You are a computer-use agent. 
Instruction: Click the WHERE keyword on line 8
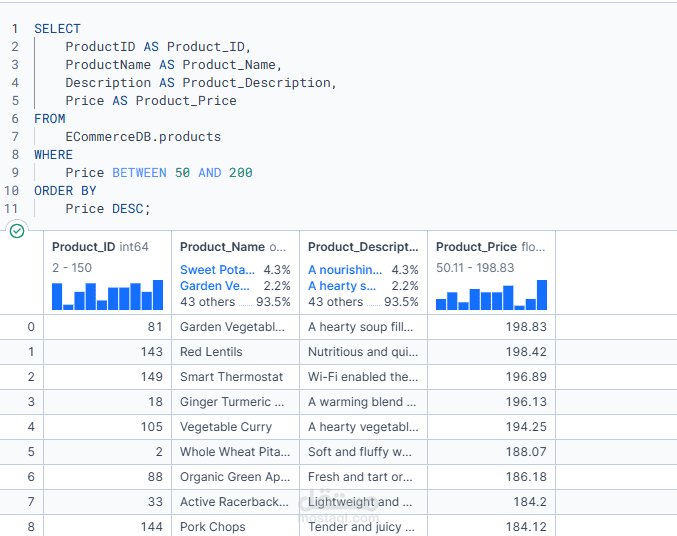[54, 155]
